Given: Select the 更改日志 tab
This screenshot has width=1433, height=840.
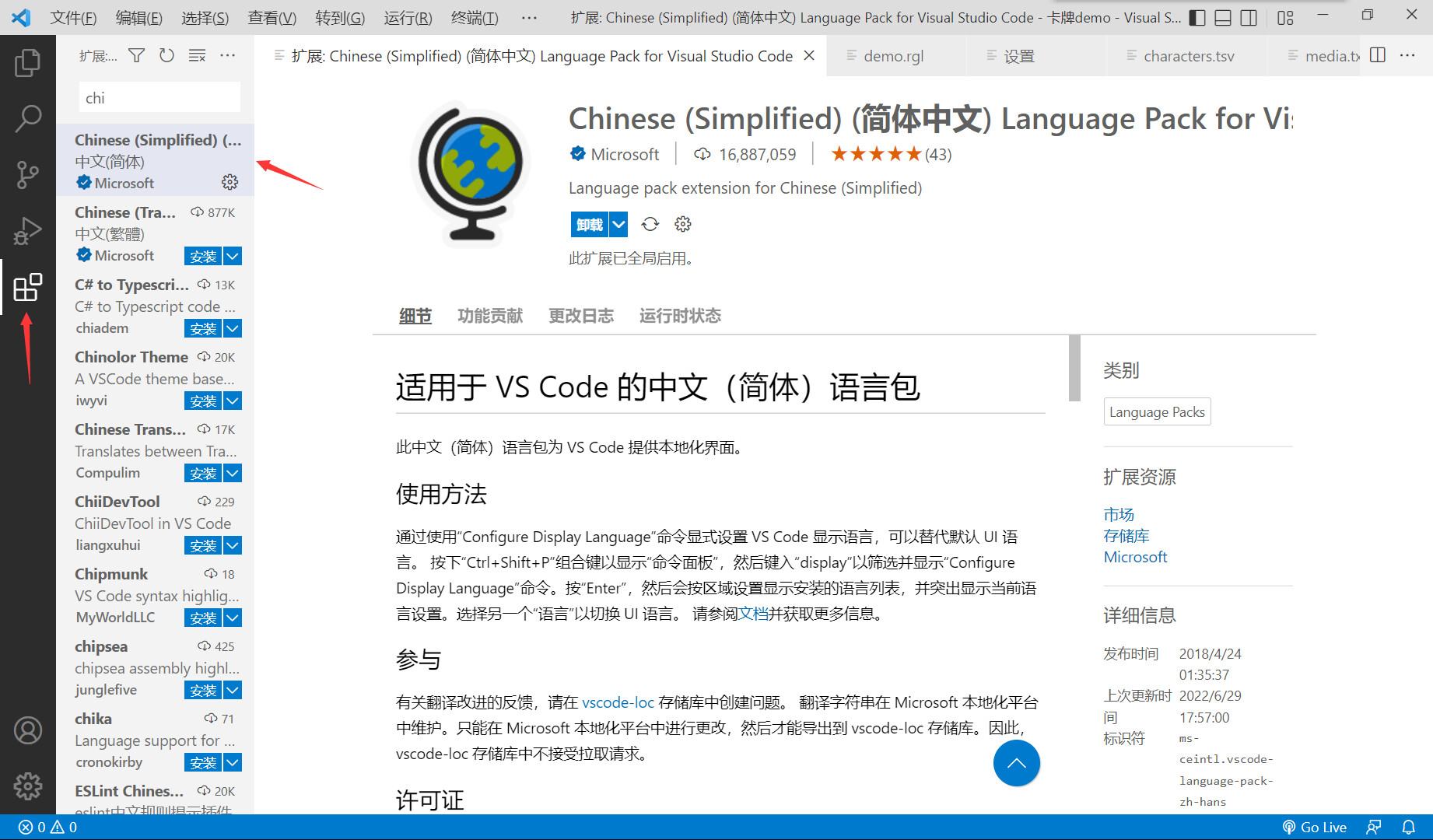Looking at the screenshot, I should click(x=581, y=316).
